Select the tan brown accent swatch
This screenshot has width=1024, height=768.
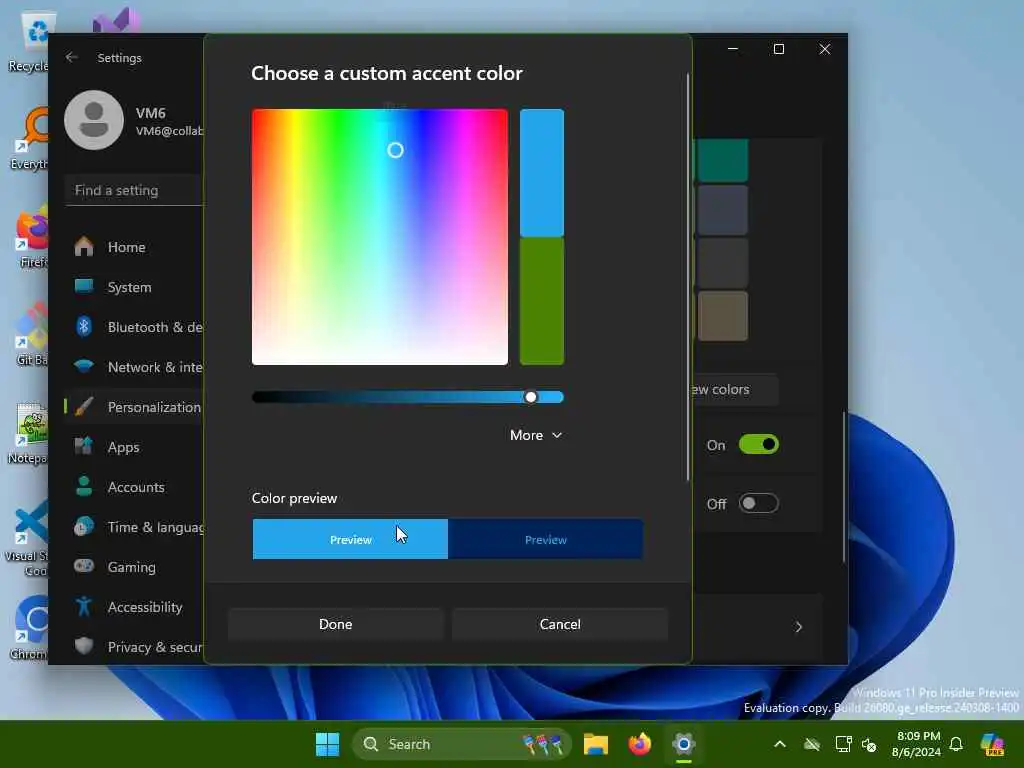[x=722, y=317]
